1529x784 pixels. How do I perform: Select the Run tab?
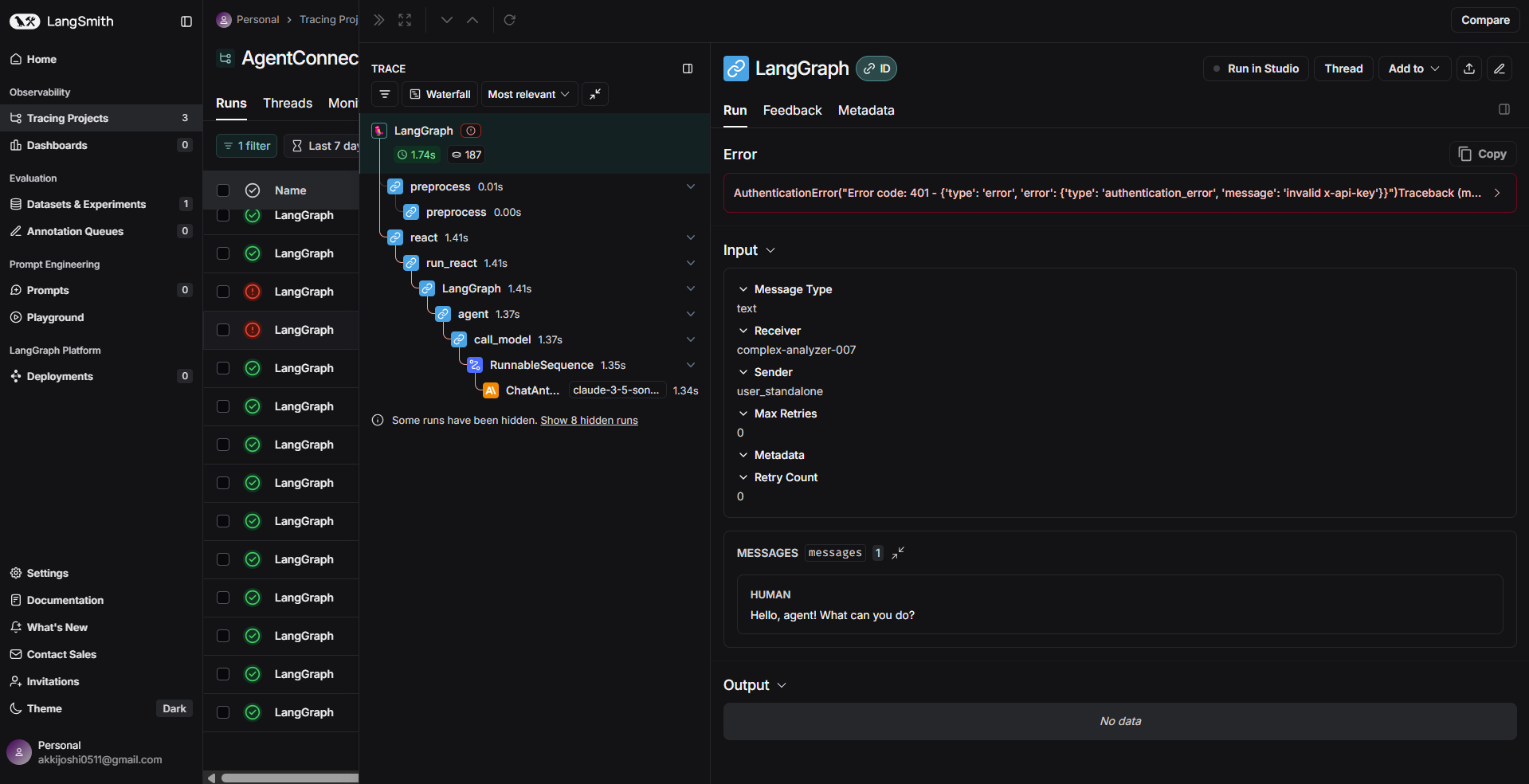click(735, 110)
